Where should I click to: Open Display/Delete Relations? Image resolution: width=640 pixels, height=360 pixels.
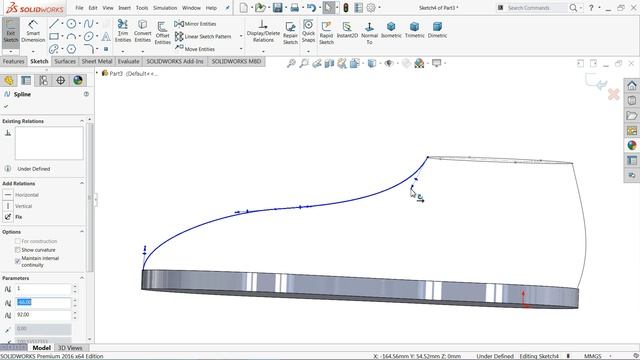263,31
